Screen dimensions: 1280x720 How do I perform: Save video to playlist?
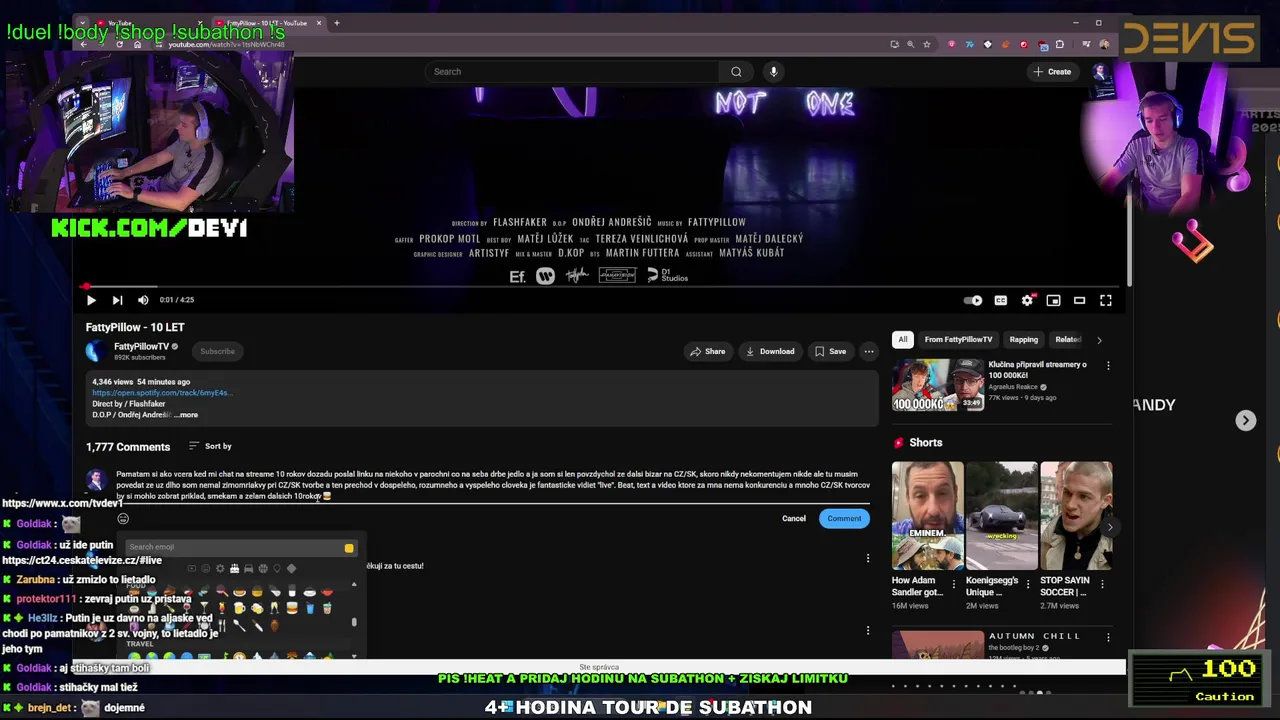(x=830, y=351)
